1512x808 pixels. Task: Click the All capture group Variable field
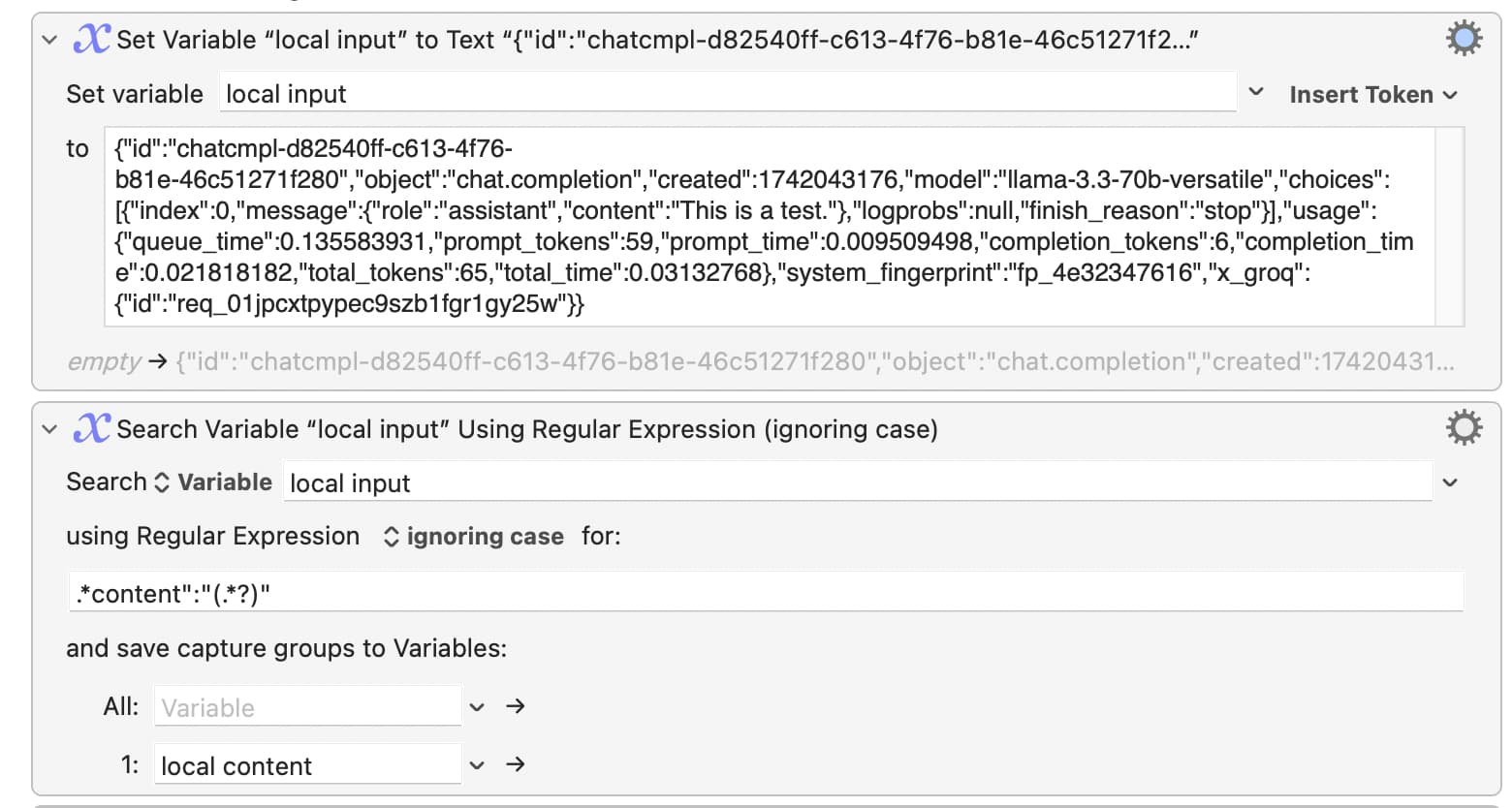click(x=308, y=706)
